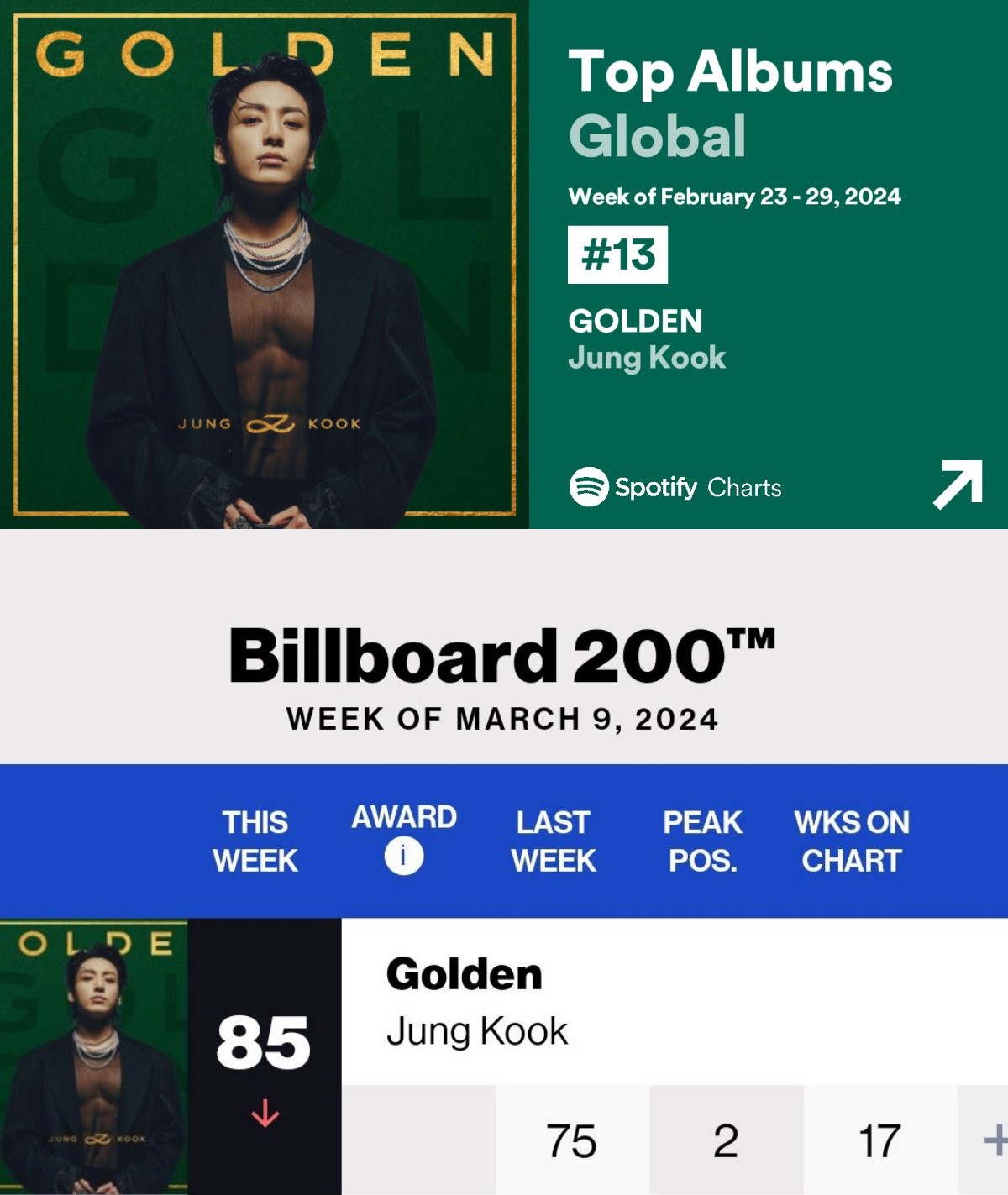Click the last week value 75
Viewport: 1008px width, 1195px height.
coord(571,1140)
